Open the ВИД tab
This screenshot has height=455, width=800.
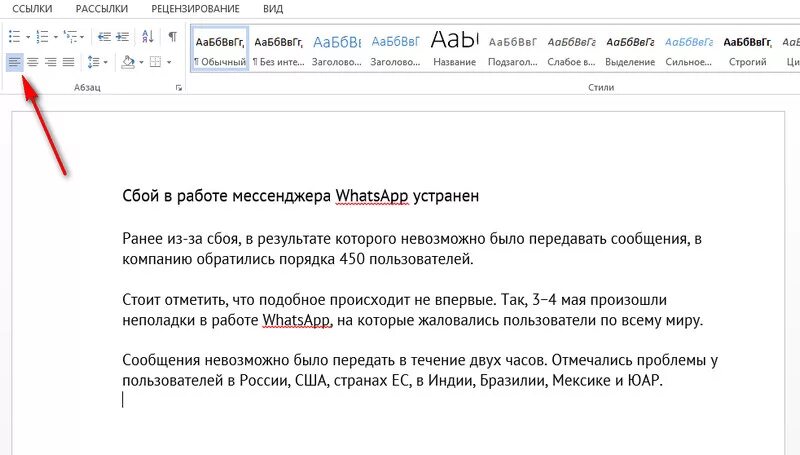click(273, 9)
